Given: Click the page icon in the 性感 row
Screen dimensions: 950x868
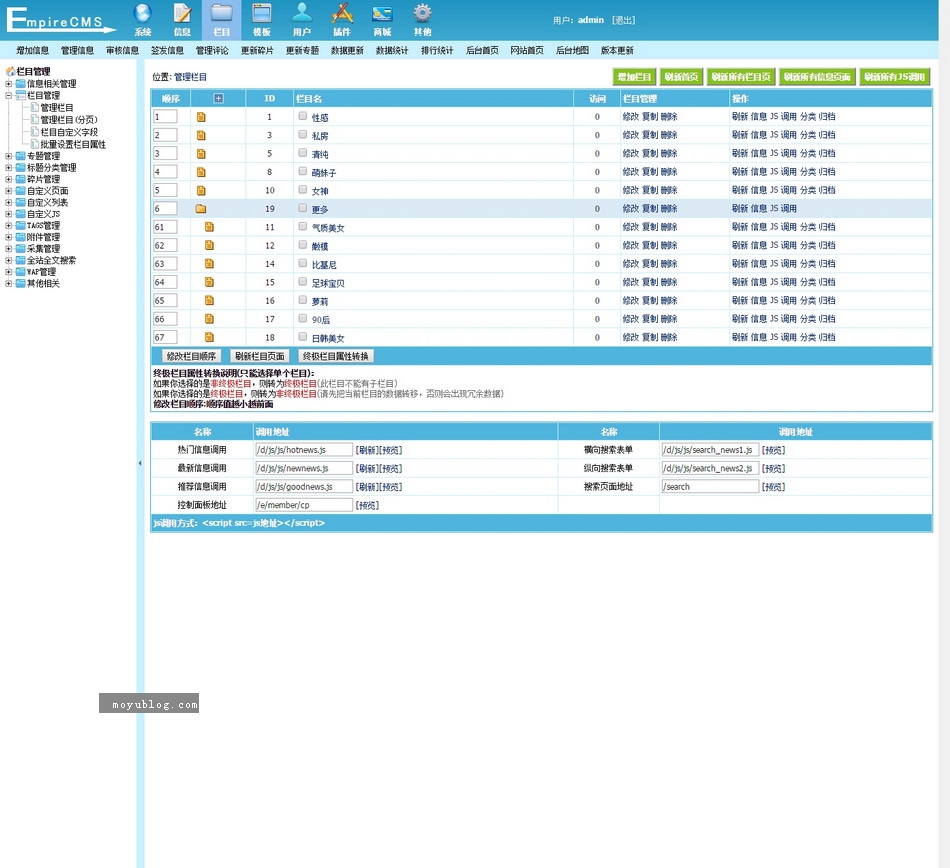Looking at the screenshot, I should pyautogui.click(x=201, y=117).
